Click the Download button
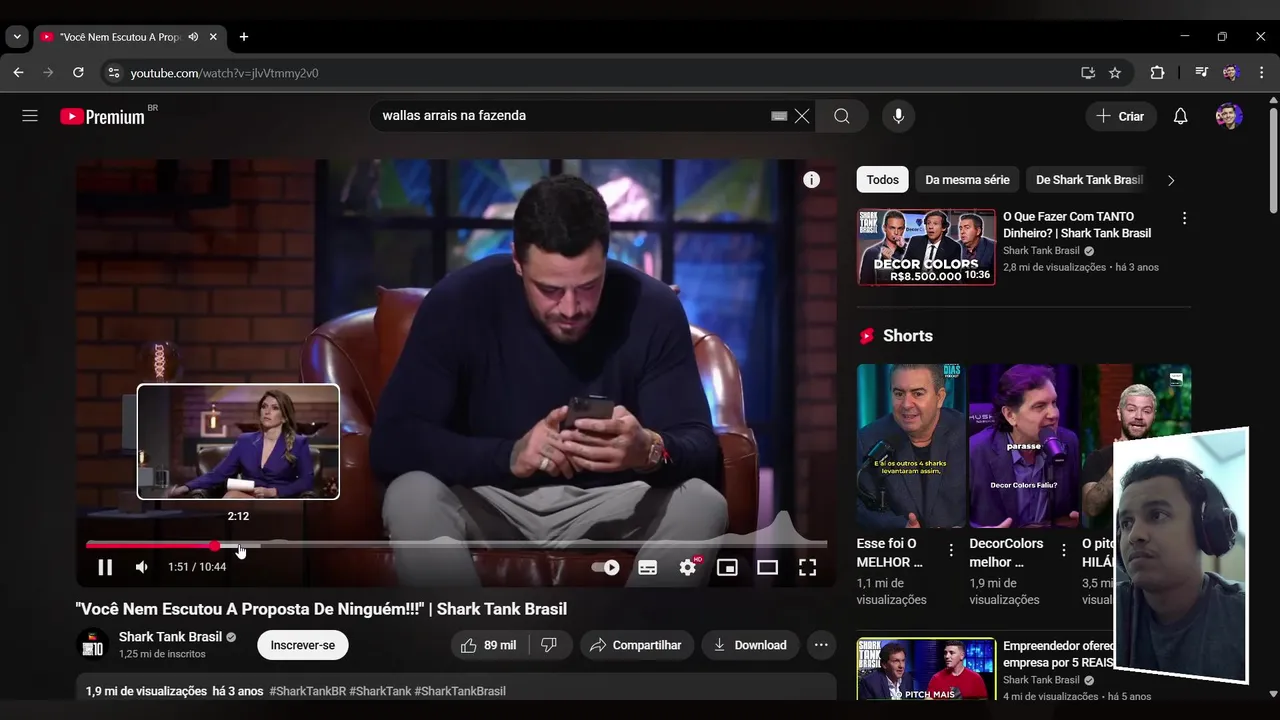The image size is (1280, 720). point(749,645)
